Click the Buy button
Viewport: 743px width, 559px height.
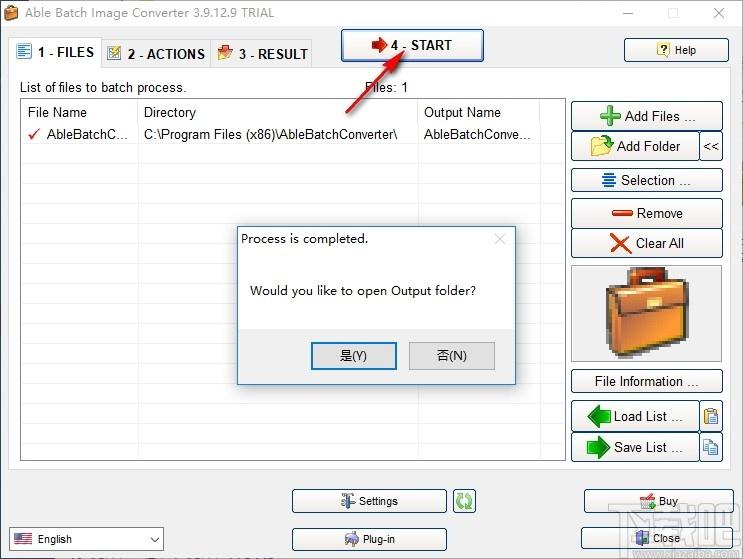pos(659,501)
